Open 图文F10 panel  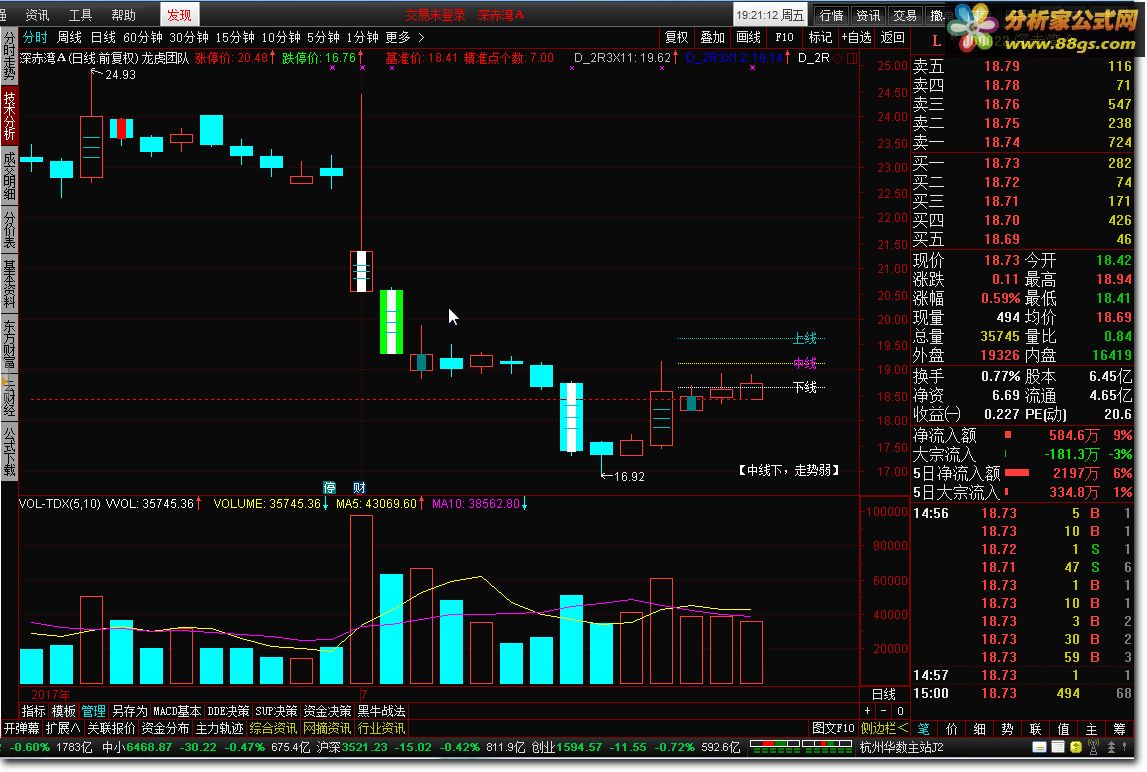click(832, 728)
